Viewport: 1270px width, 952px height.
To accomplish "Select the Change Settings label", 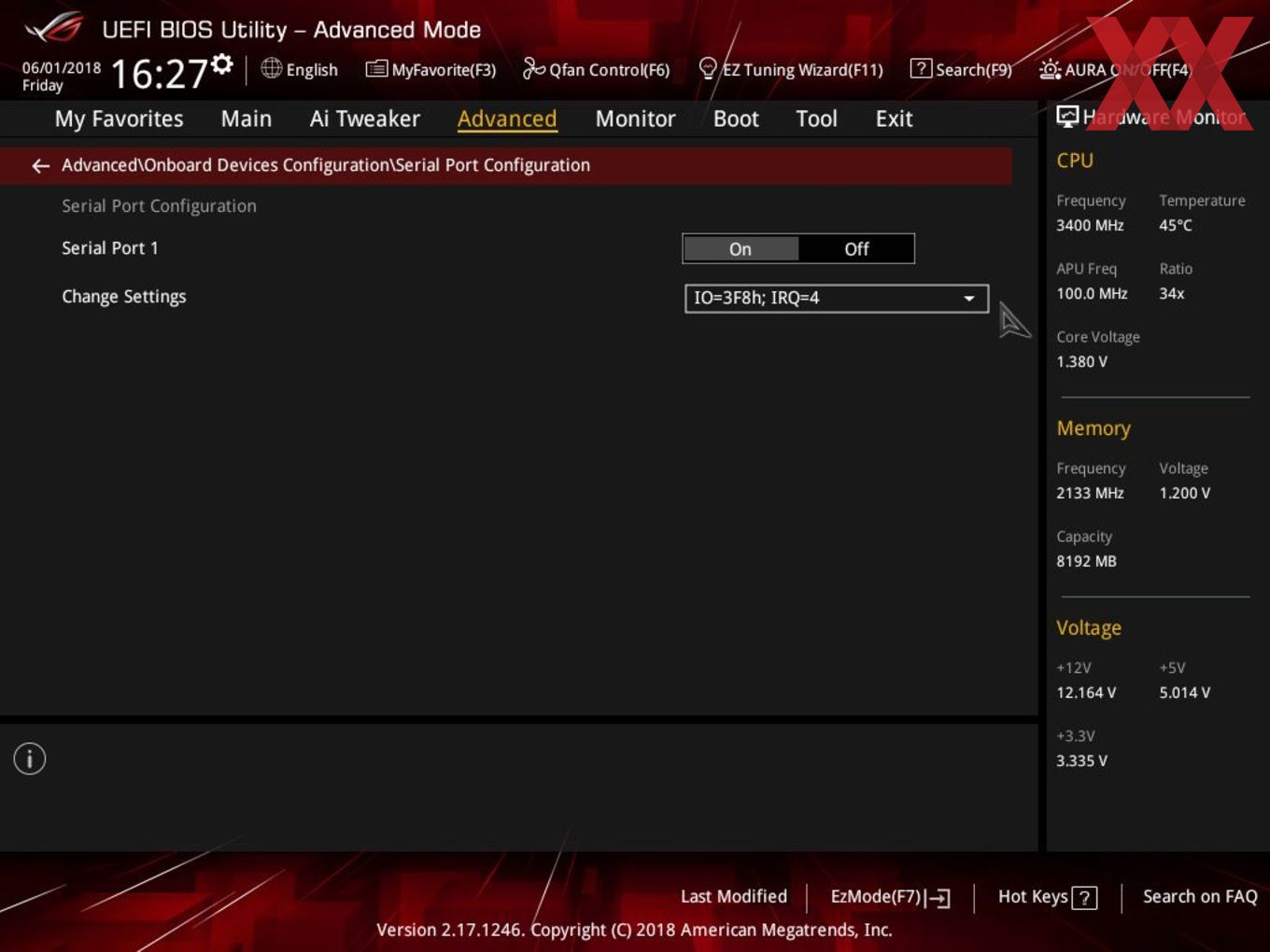I will (124, 297).
